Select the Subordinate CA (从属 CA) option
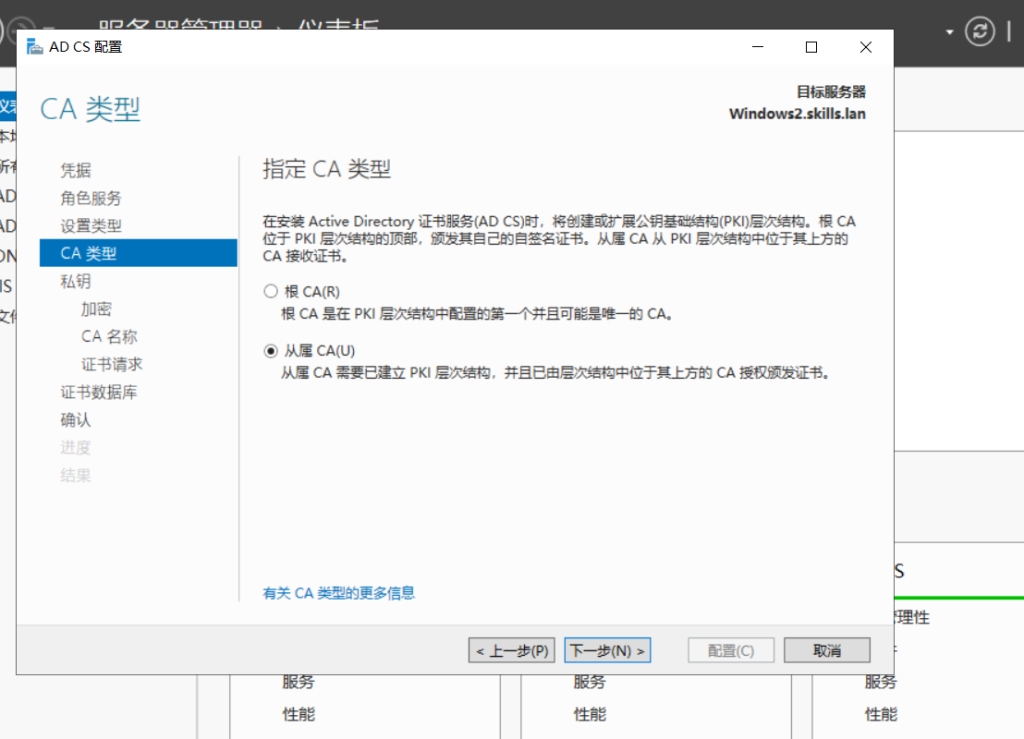 click(270, 351)
